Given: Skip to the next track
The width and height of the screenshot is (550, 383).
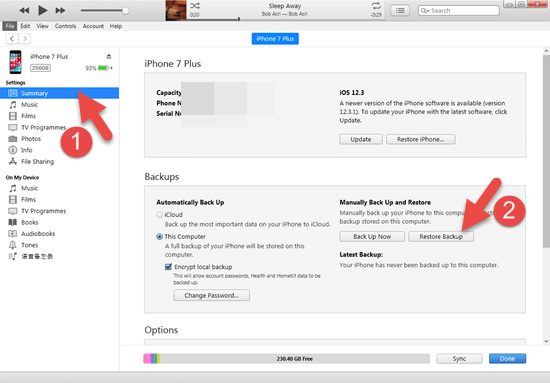Looking at the screenshot, I should (60, 11).
